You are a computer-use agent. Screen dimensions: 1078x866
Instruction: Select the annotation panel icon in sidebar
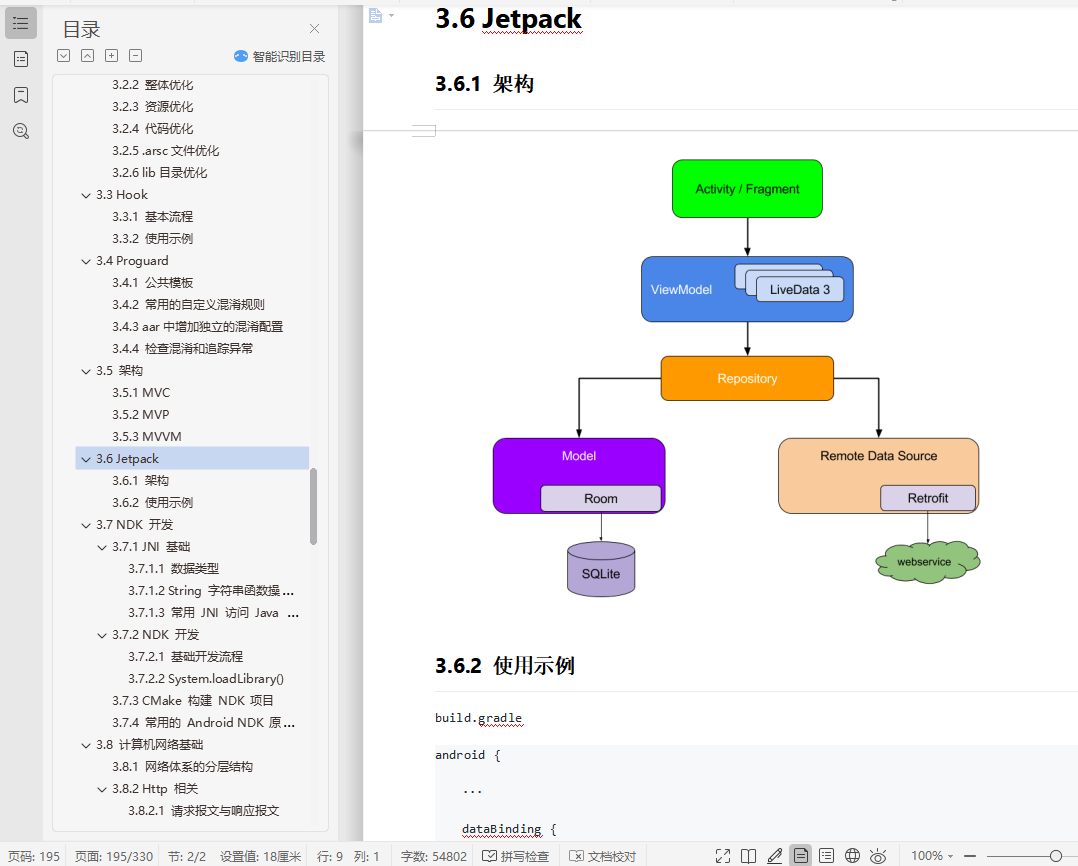click(x=21, y=59)
